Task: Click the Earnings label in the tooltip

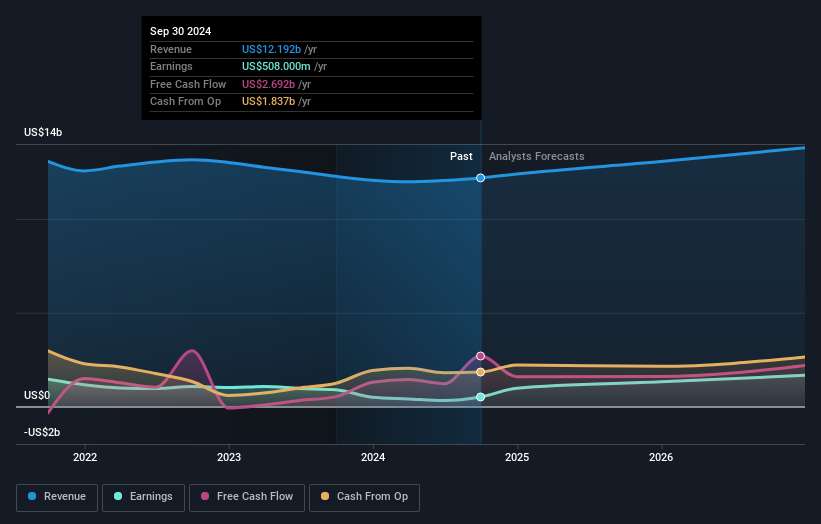Action: coord(171,66)
